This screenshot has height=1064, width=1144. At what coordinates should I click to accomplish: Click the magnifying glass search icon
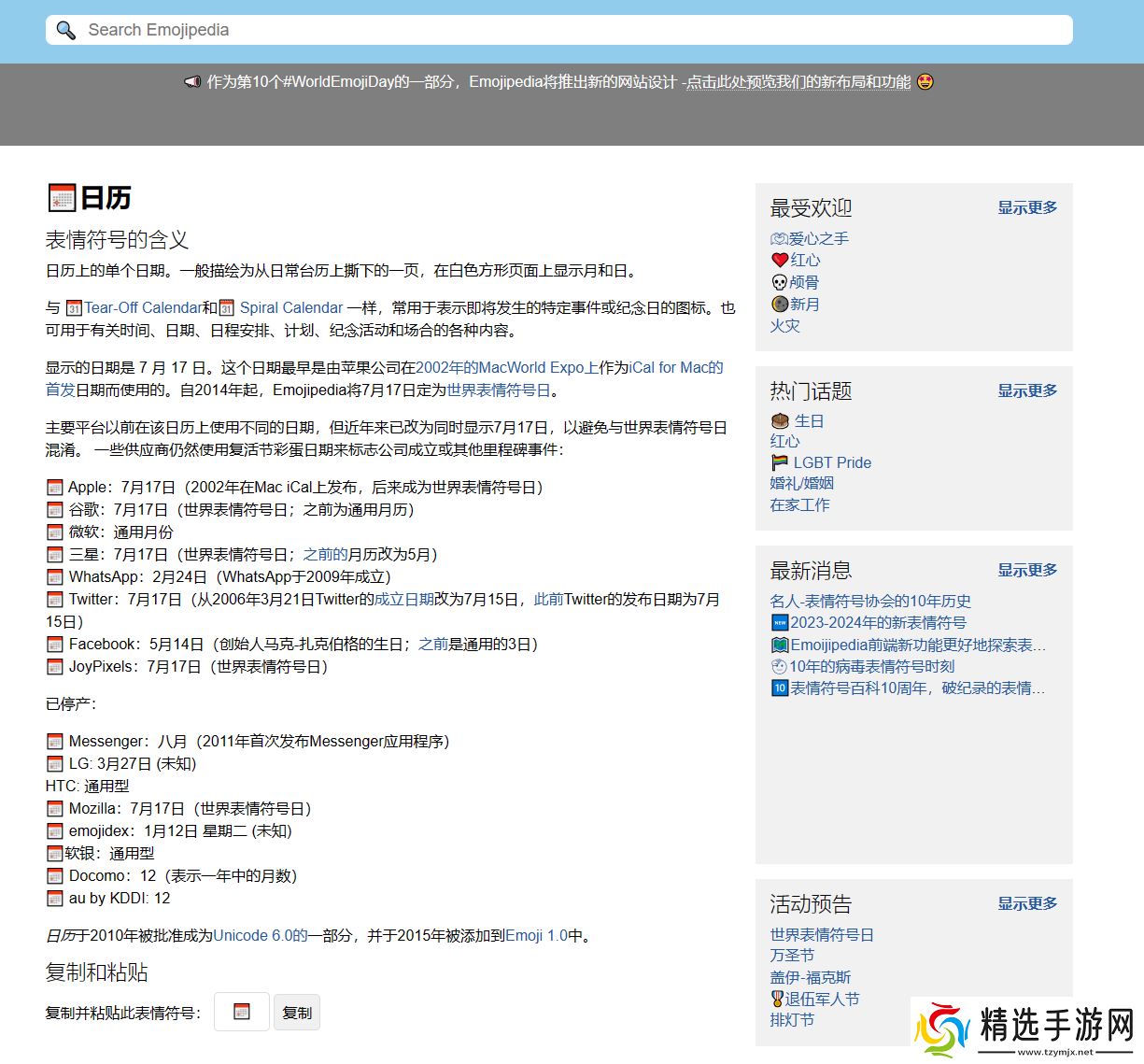coord(65,30)
